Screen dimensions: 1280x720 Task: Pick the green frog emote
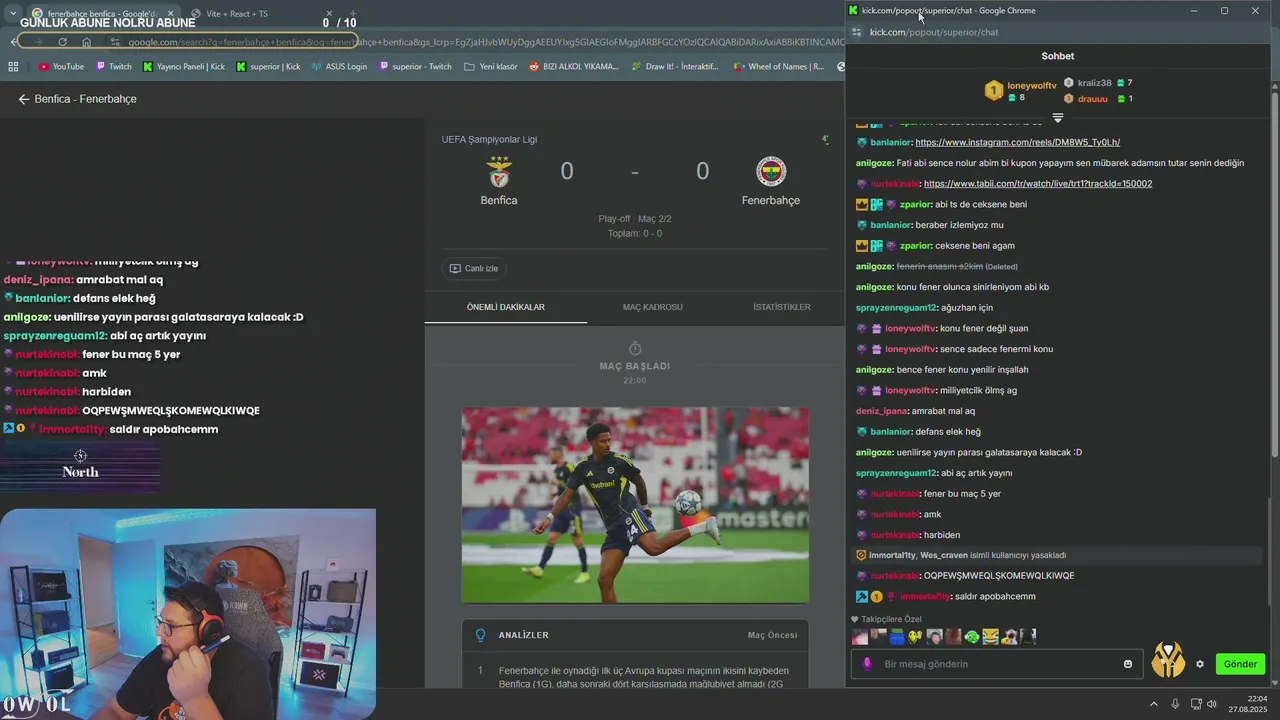972,636
